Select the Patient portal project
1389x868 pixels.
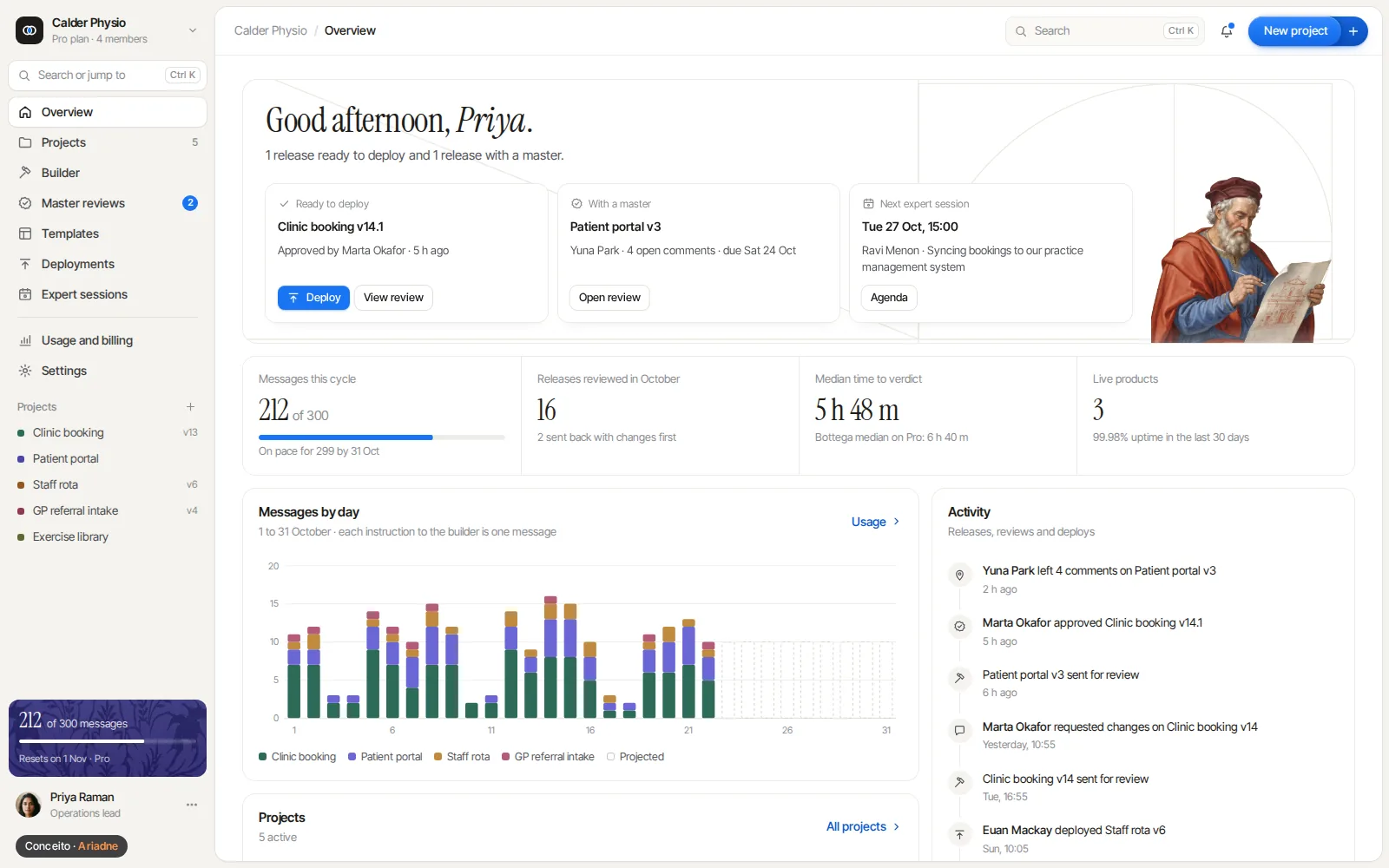click(108, 458)
